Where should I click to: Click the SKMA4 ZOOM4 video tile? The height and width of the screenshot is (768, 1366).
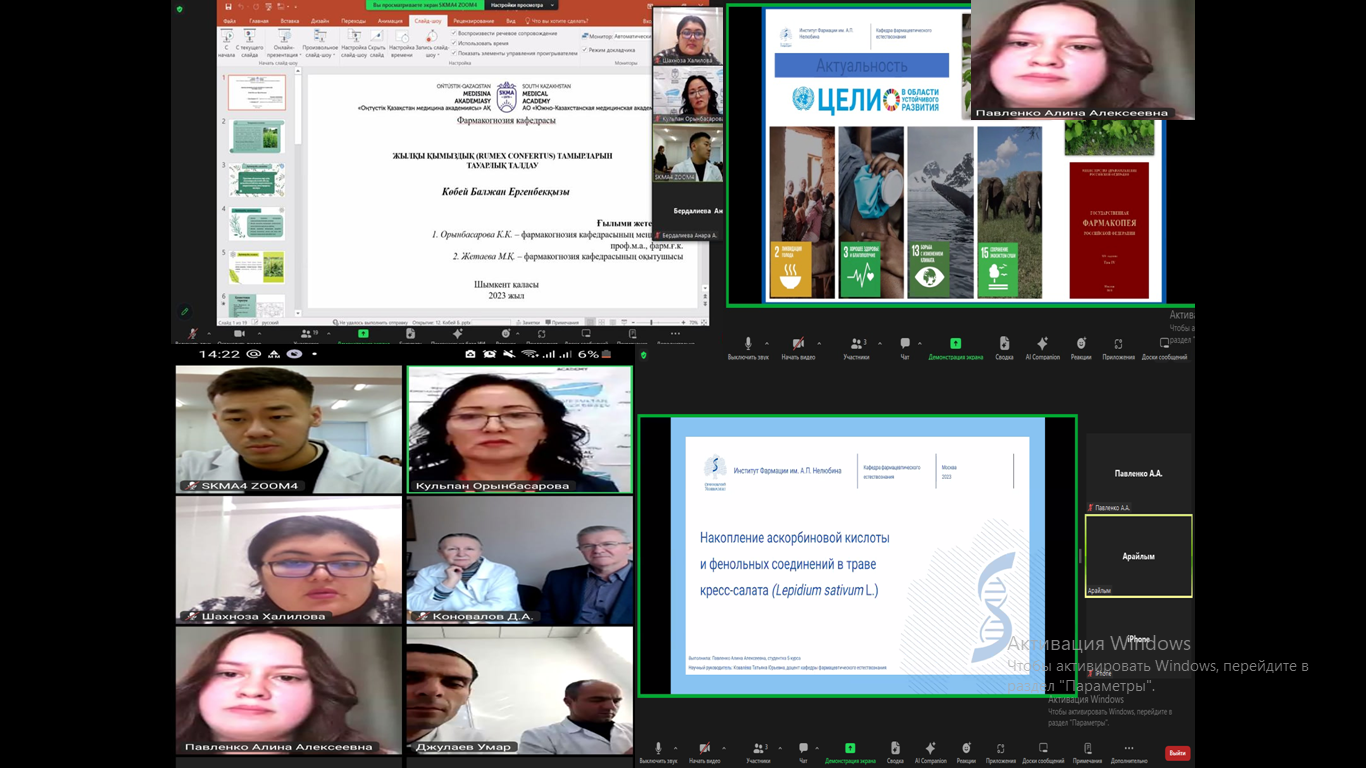click(289, 429)
